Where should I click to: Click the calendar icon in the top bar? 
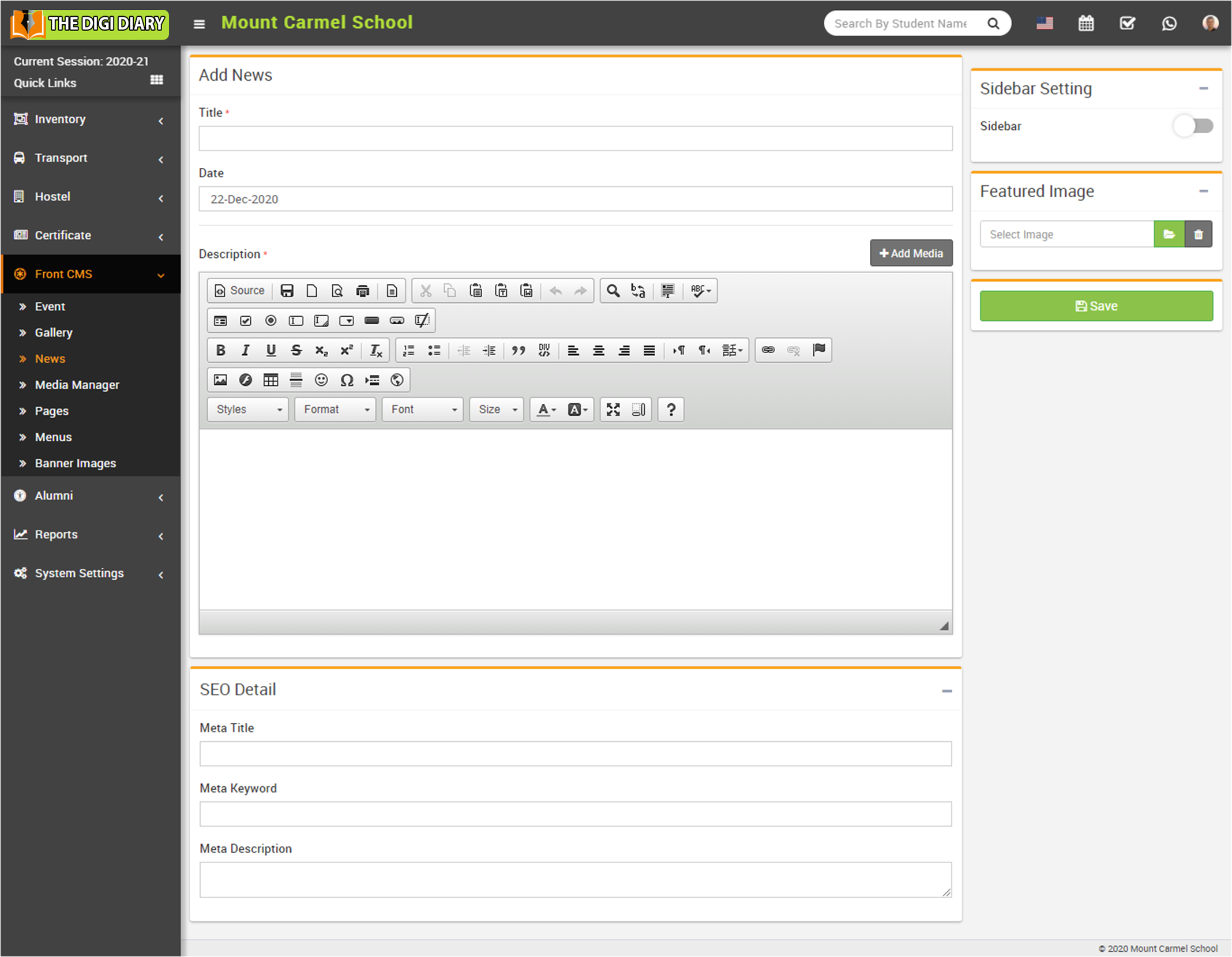[x=1085, y=24]
